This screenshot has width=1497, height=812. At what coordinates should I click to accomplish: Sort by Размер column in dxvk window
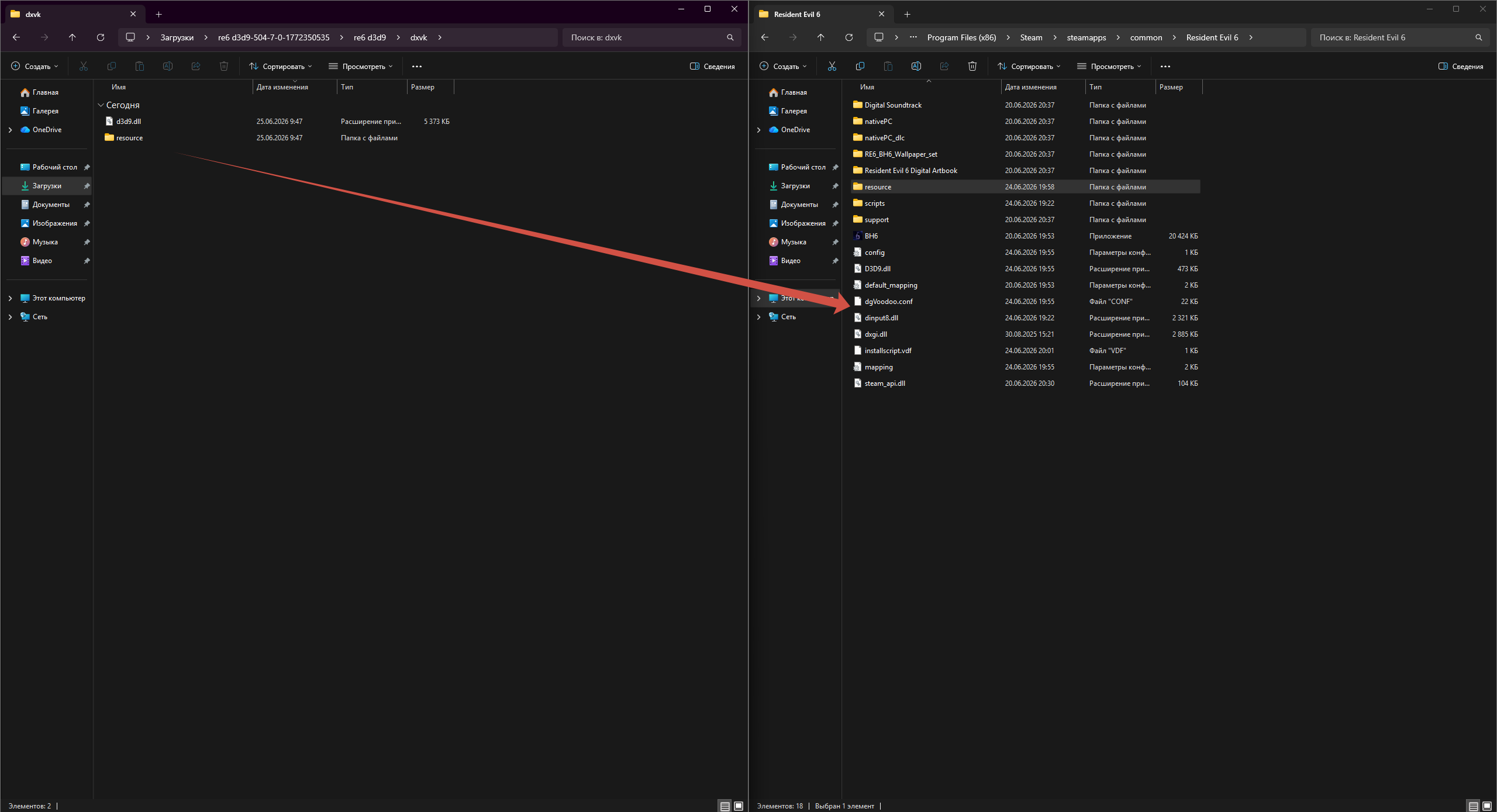pos(430,87)
